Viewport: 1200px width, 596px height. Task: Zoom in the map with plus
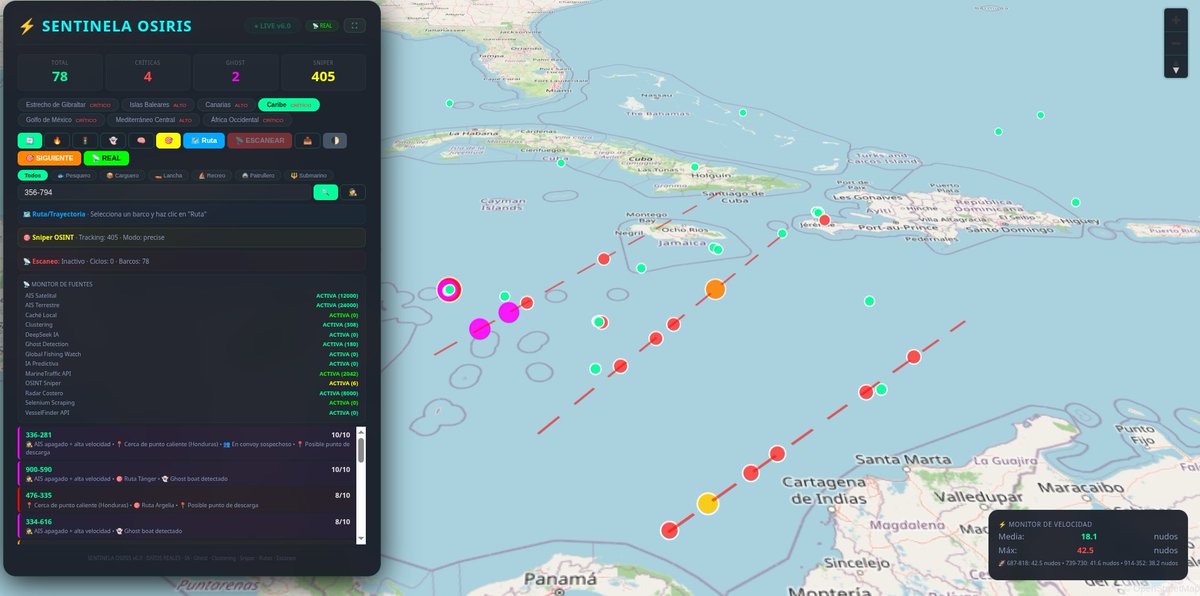click(x=1176, y=21)
